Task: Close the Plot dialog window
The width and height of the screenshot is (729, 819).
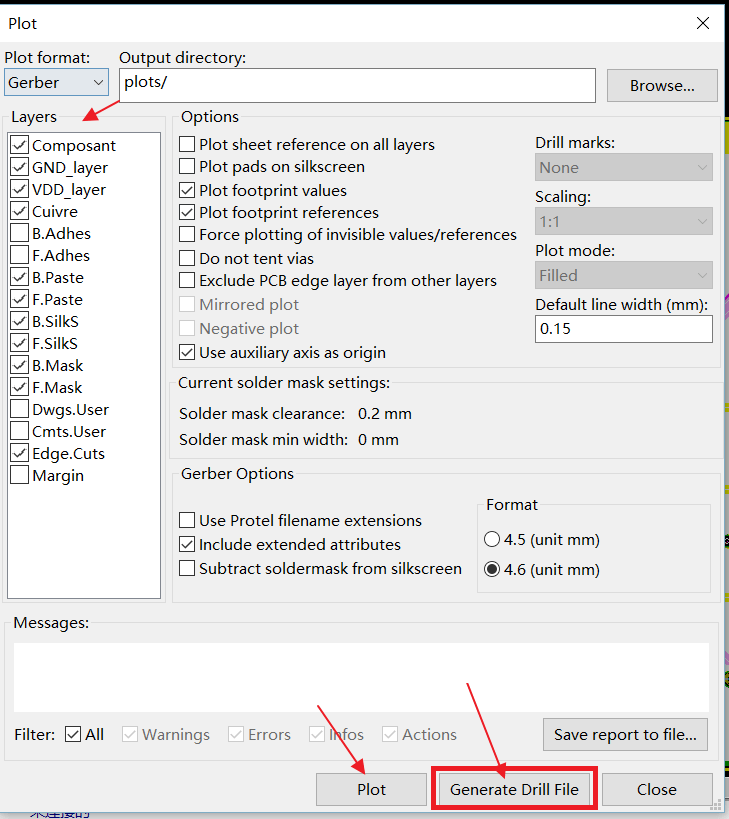Action: [x=704, y=23]
